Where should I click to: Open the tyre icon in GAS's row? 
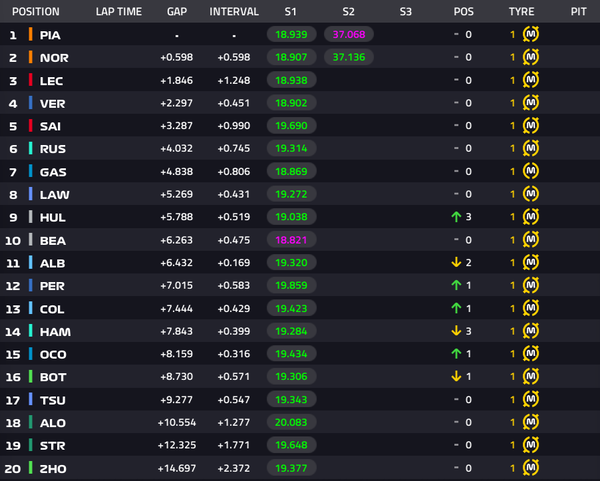(531, 171)
